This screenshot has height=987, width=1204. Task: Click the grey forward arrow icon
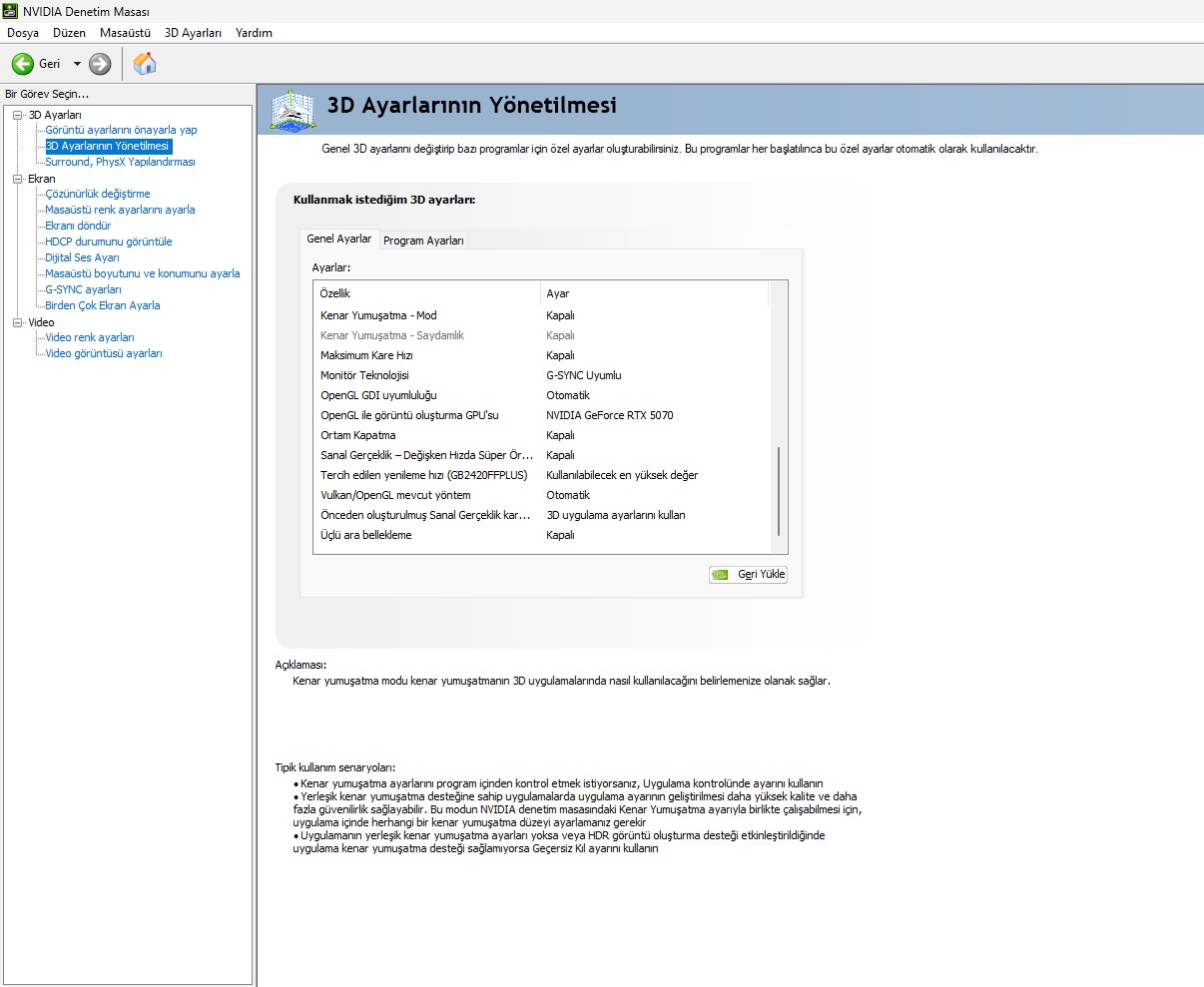pos(100,64)
